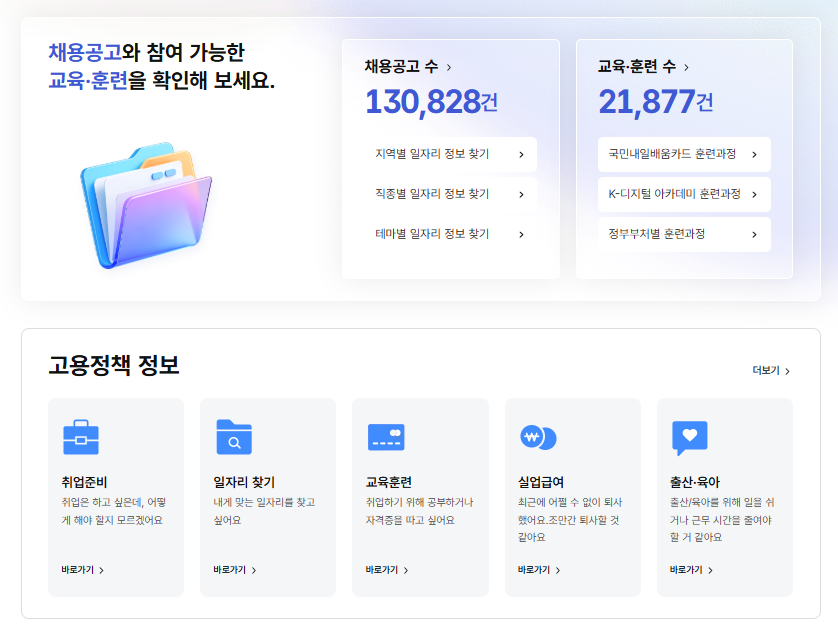
Task: Click the arrow next to 채용공고 수
Action: pyautogui.click(x=449, y=67)
